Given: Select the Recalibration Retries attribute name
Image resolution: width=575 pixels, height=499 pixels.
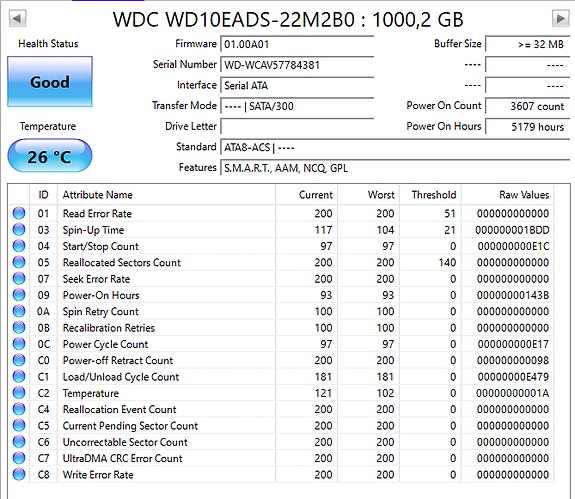Looking at the screenshot, I should pyautogui.click(x=109, y=328).
